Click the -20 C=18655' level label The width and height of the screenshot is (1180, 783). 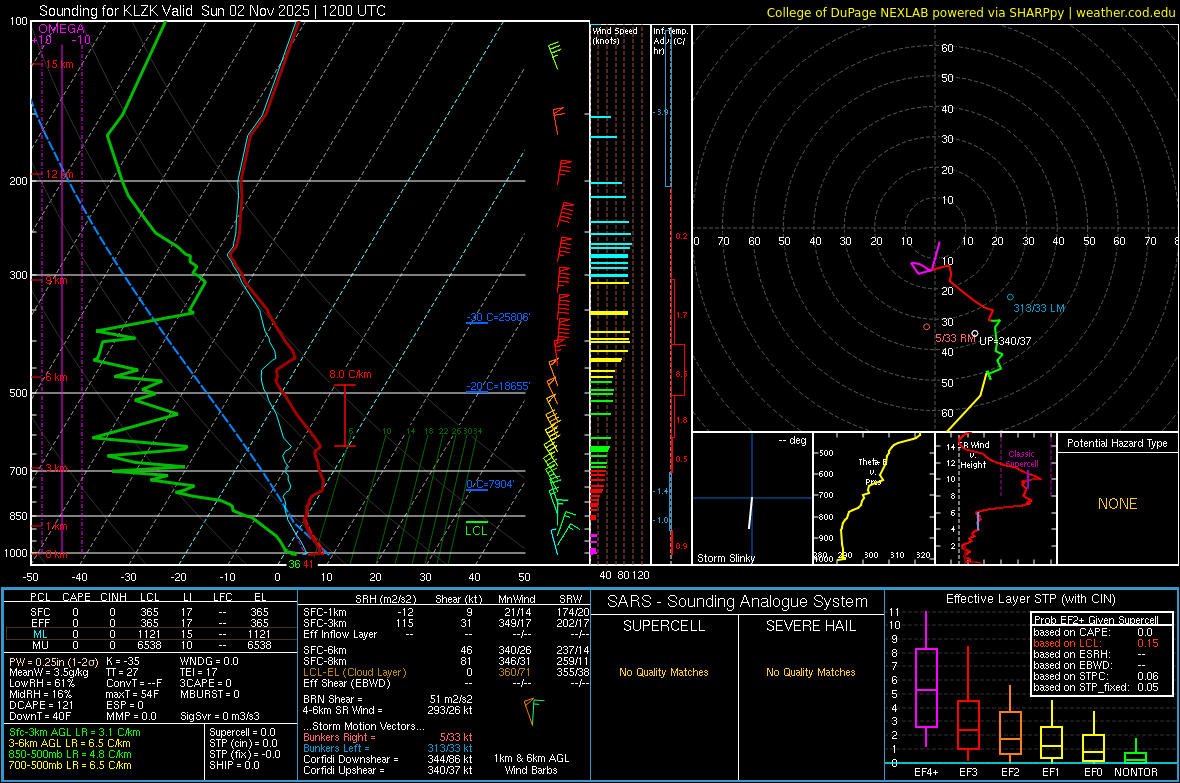point(498,386)
